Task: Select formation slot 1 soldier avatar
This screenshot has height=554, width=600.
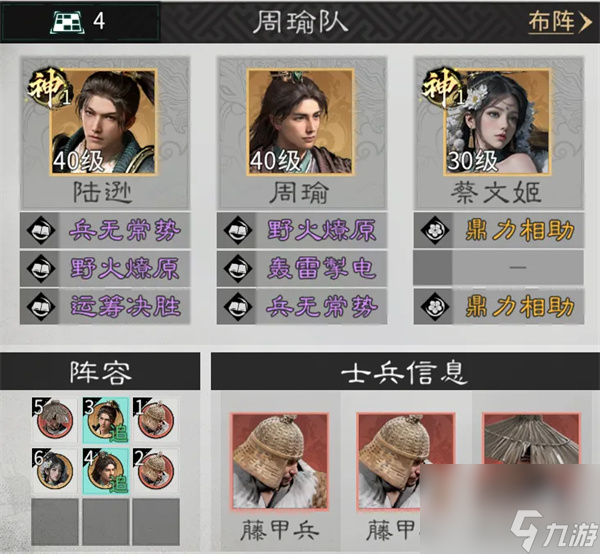Action: (156, 420)
